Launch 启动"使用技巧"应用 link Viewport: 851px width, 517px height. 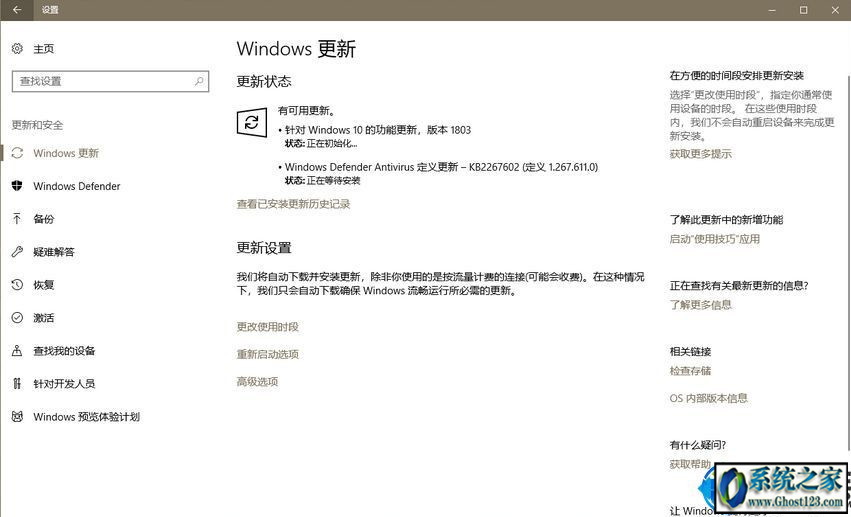tap(714, 239)
